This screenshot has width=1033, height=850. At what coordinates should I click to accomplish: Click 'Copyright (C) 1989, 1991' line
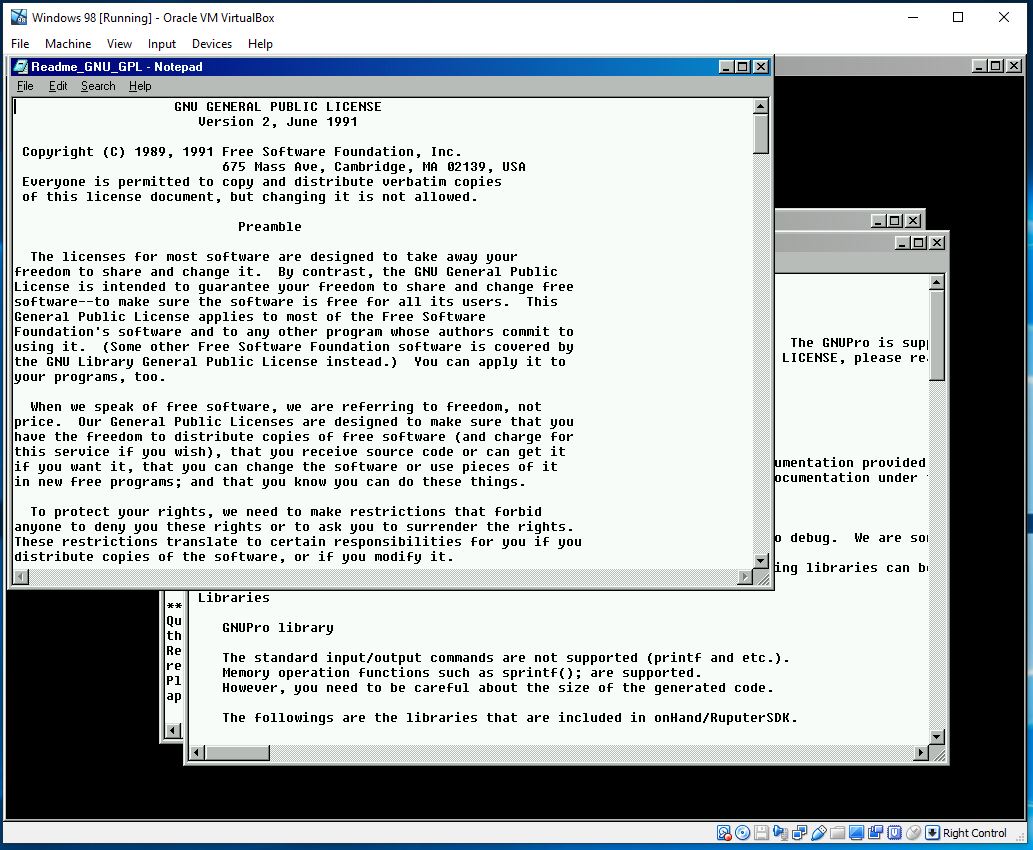(242, 152)
